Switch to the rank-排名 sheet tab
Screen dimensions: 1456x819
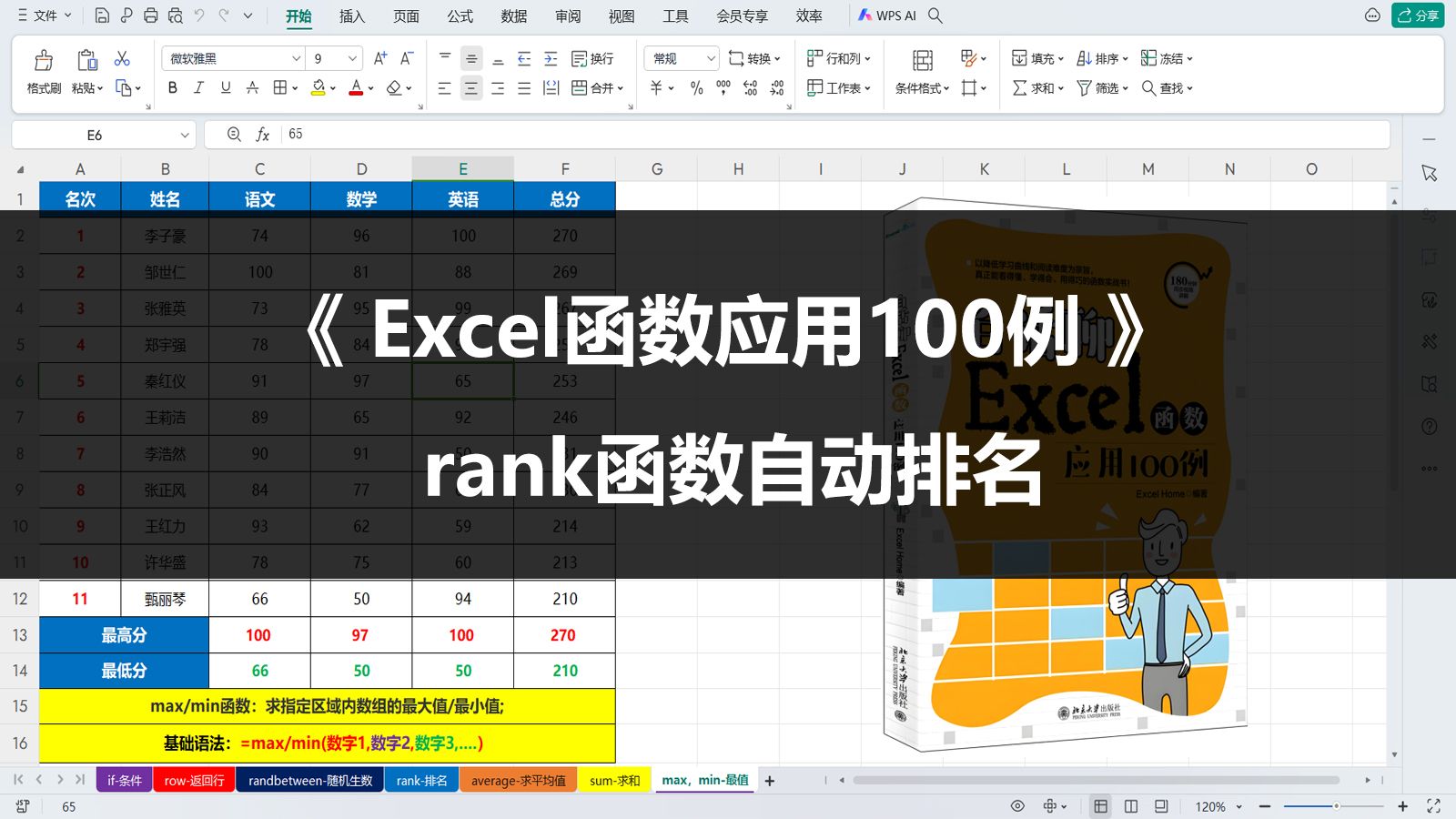pos(421,781)
